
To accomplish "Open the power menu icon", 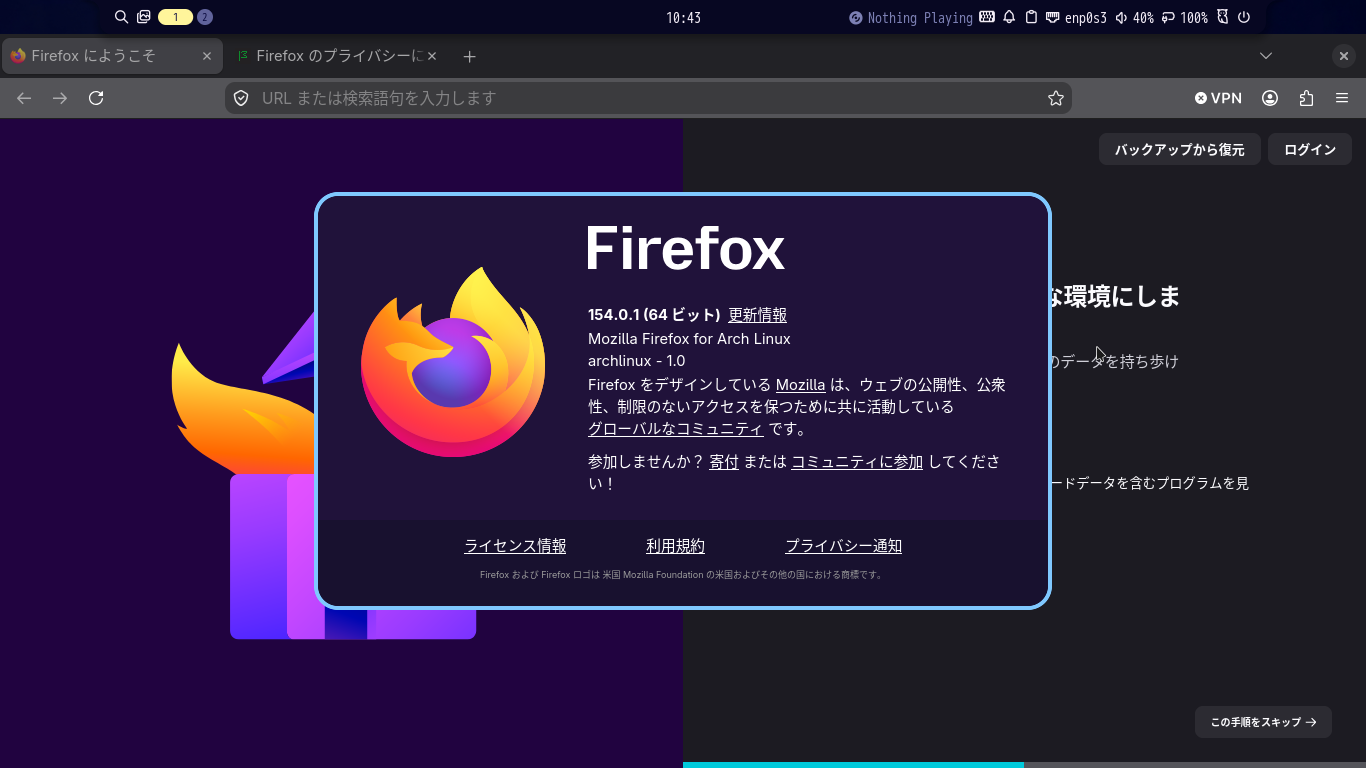I will tap(1244, 17).
